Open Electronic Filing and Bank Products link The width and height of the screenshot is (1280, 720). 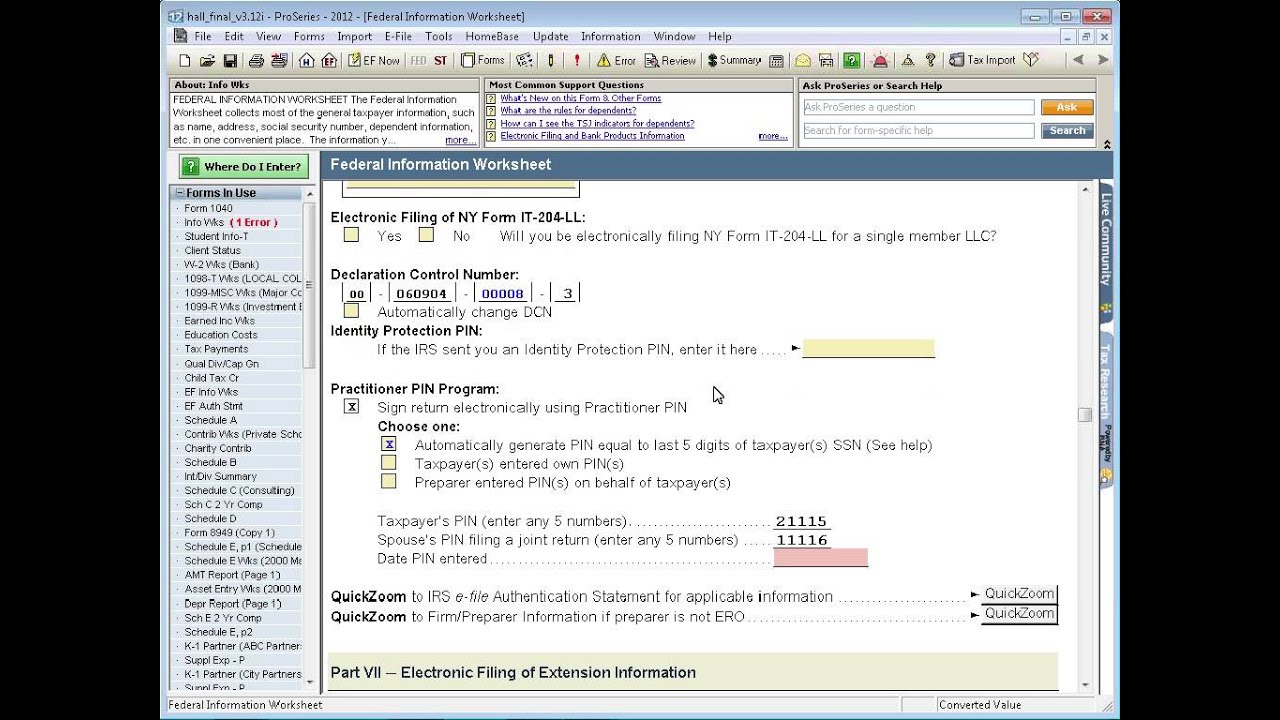coord(592,136)
